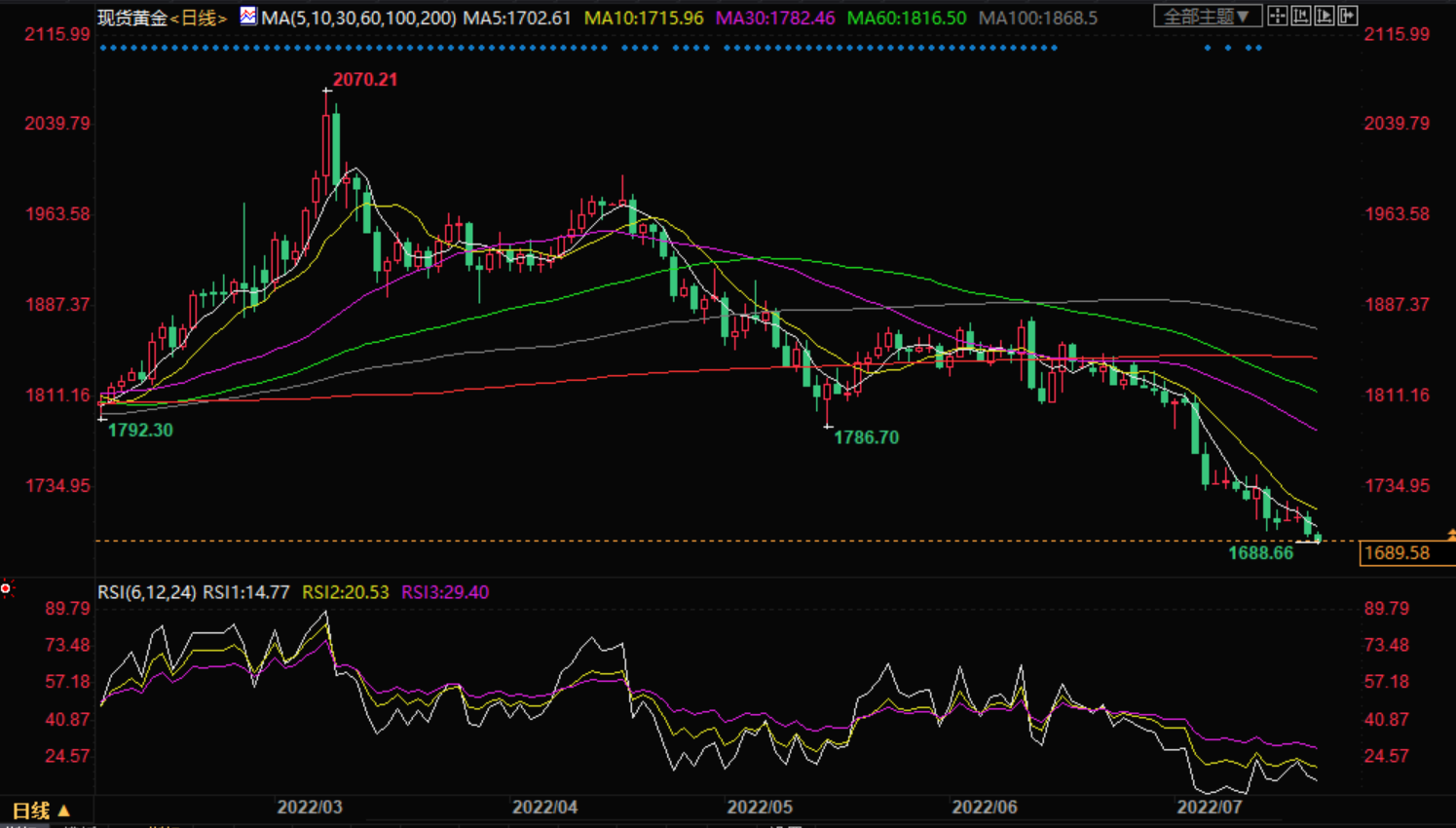Select the MA60 green legend value

click(907, 19)
